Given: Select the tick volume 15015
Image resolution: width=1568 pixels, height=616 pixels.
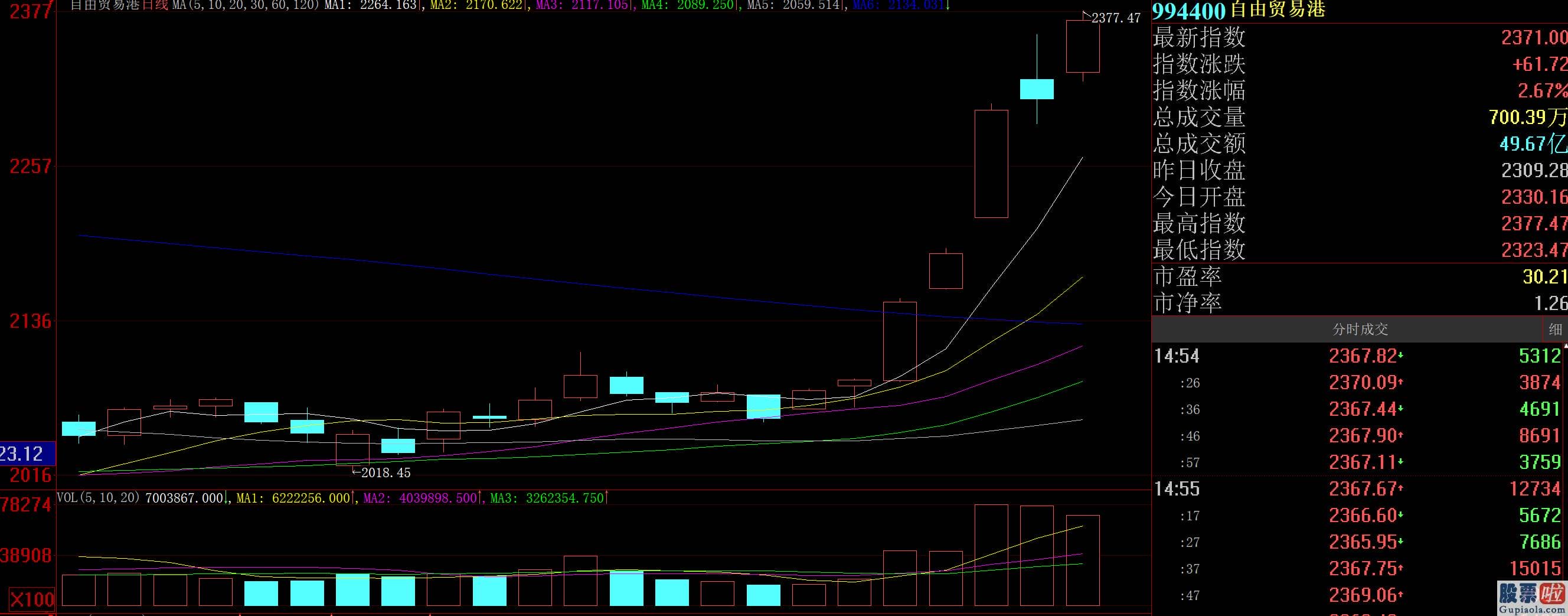Looking at the screenshot, I should [x=1535, y=569].
